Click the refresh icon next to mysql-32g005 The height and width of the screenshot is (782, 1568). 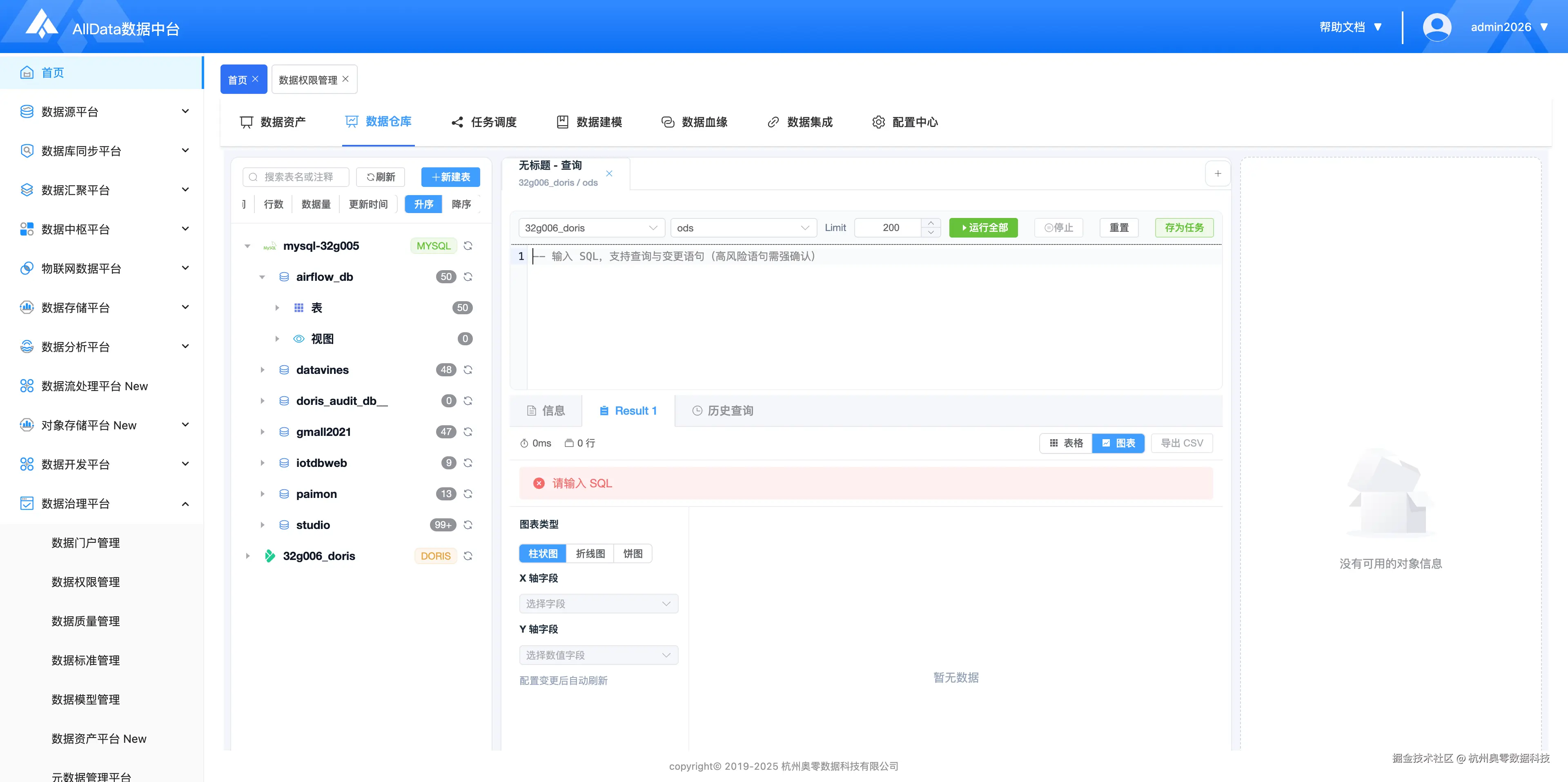coord(468,246)
